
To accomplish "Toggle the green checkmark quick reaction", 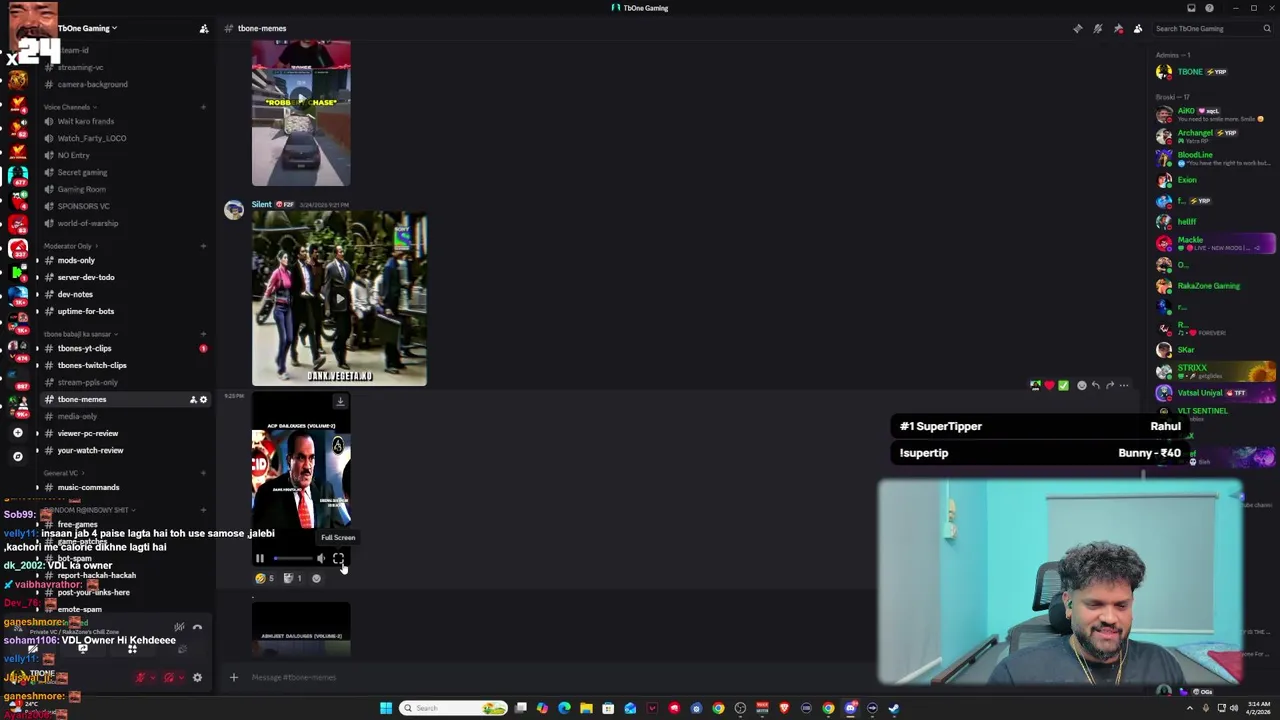I will (x=1063, y=385).
